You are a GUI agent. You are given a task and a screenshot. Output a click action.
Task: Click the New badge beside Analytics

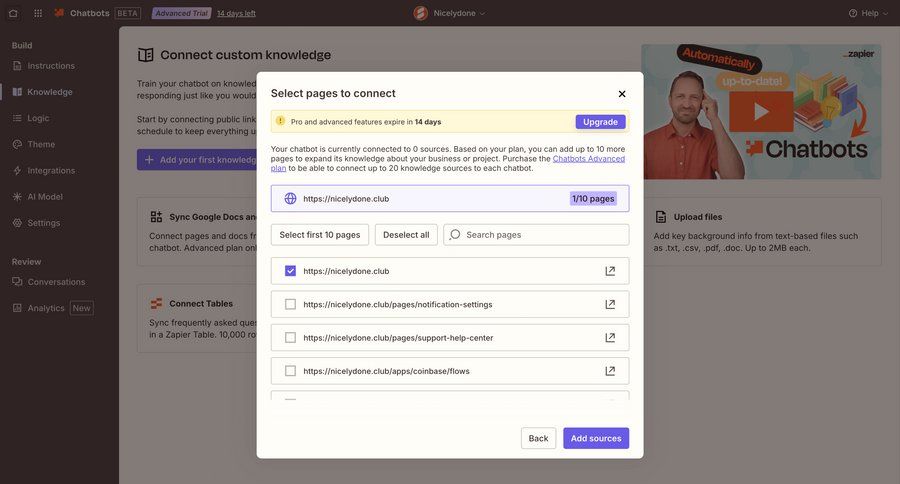(x=82, y=308)
